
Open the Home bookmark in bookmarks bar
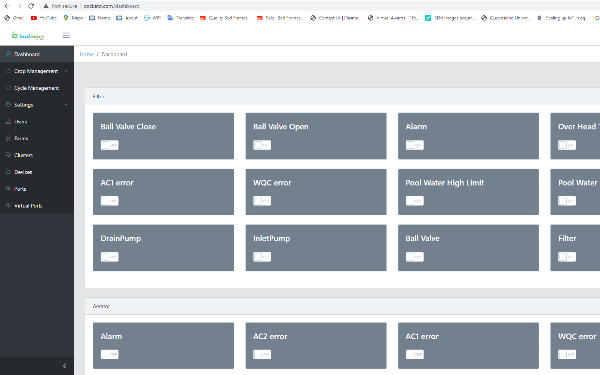click(x=99, y=18)
